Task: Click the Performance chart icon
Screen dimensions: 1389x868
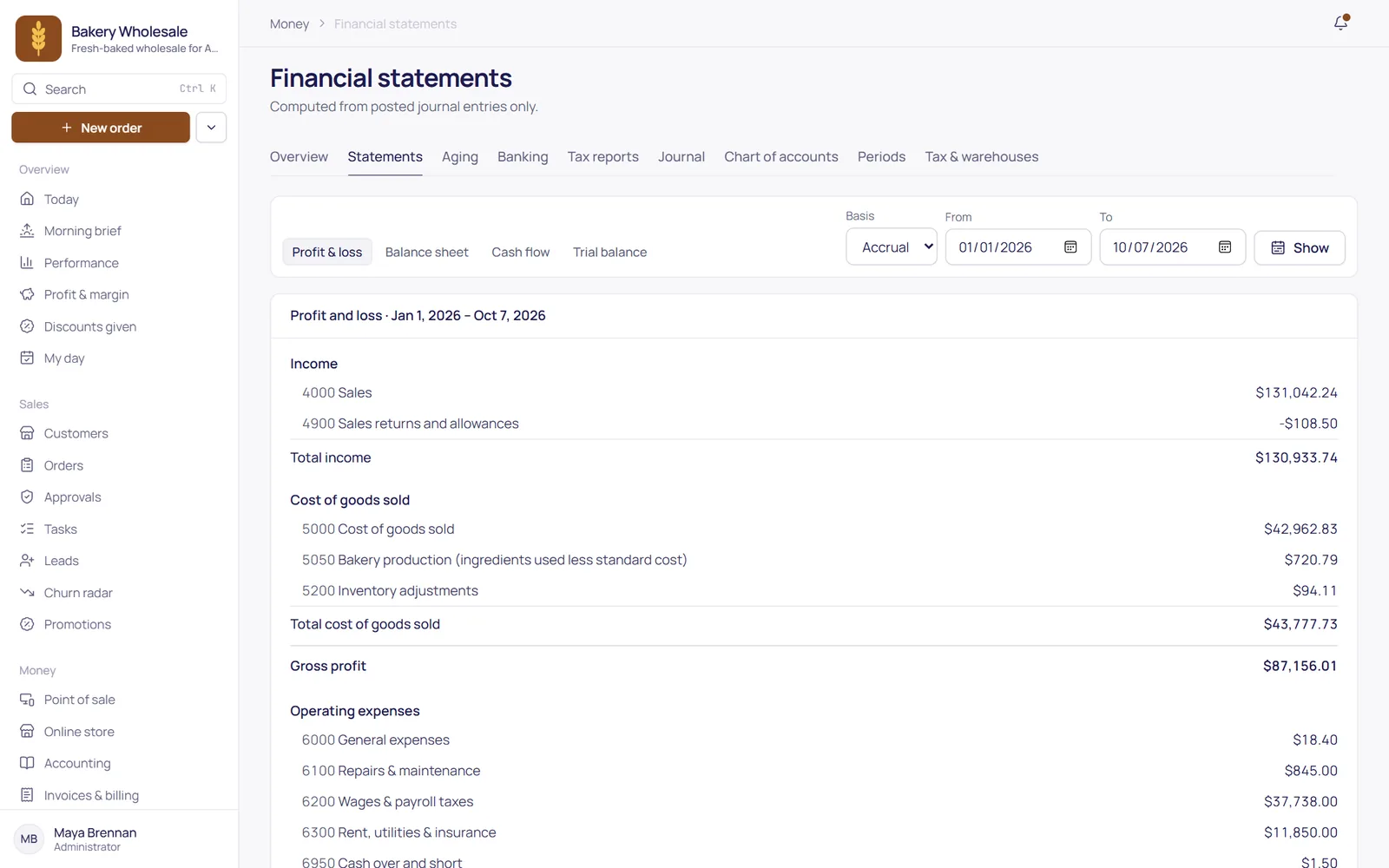Action: coord(27,263)
